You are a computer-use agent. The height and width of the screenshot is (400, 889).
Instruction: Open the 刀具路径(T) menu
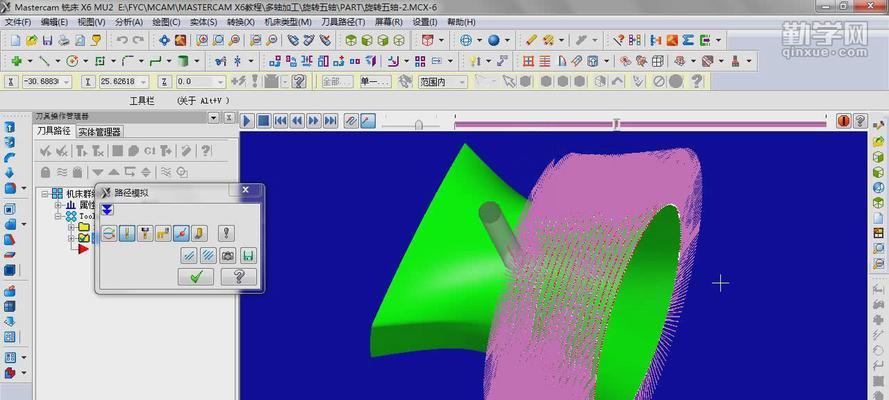343,22
